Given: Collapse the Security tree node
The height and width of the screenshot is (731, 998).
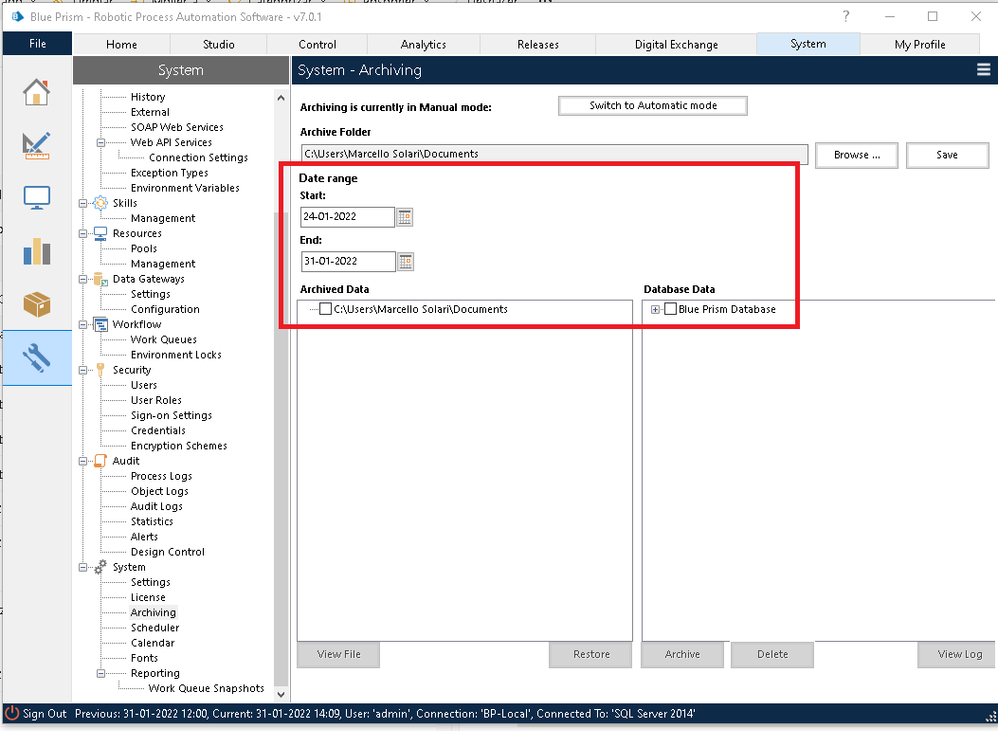Looking at the screenshot, I should pyautogui.click(x=83, y=370).
